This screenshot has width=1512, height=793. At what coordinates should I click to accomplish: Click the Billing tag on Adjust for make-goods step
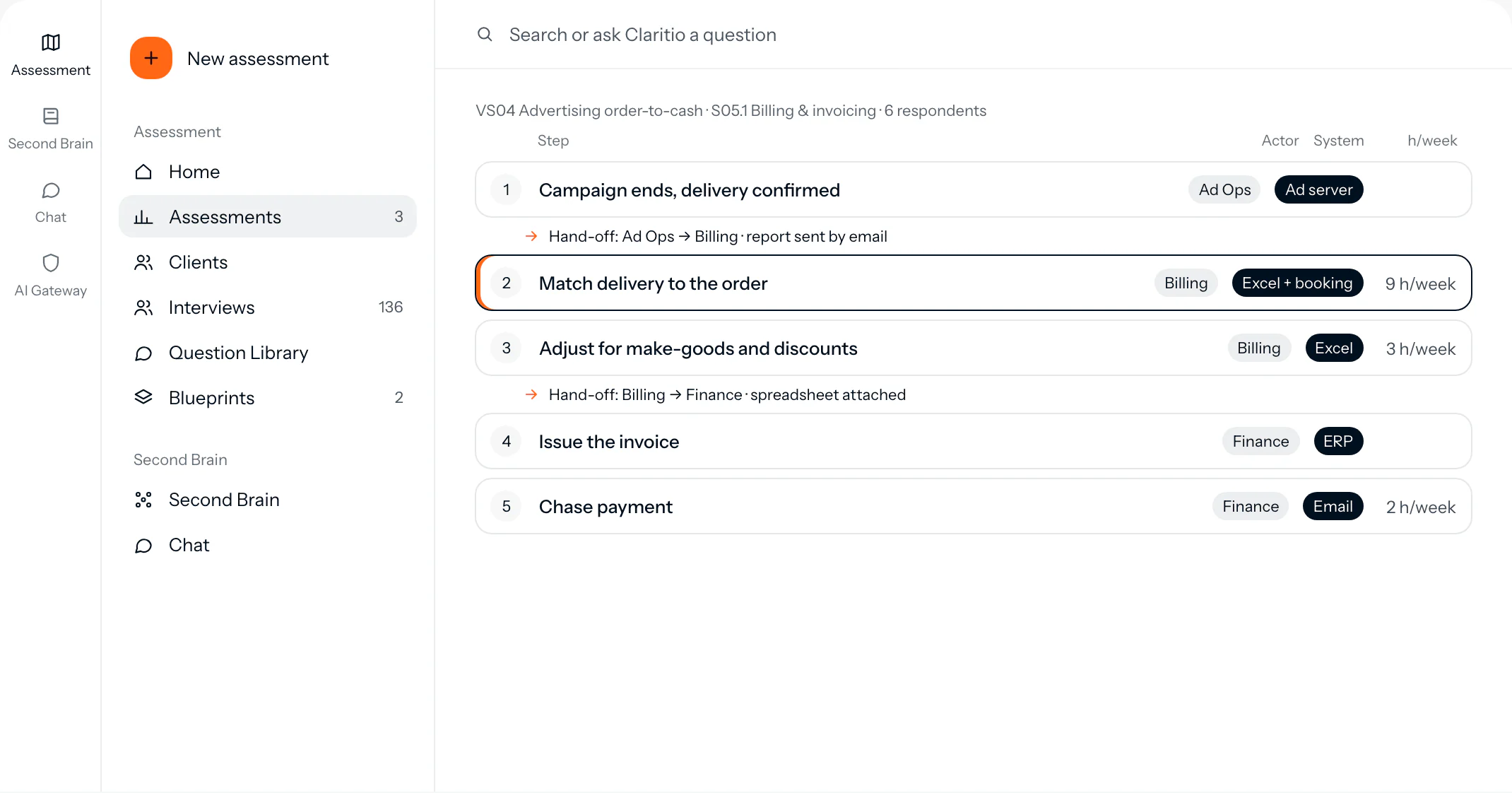1258,348
